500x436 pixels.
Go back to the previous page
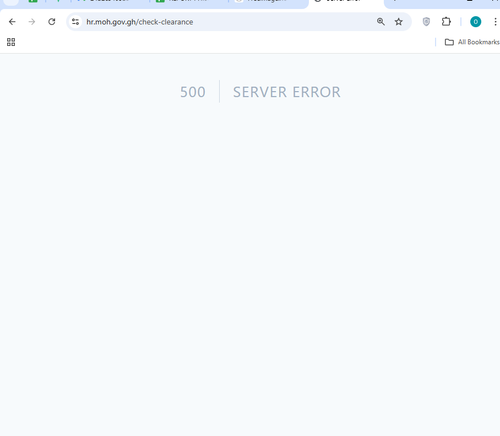12,22
